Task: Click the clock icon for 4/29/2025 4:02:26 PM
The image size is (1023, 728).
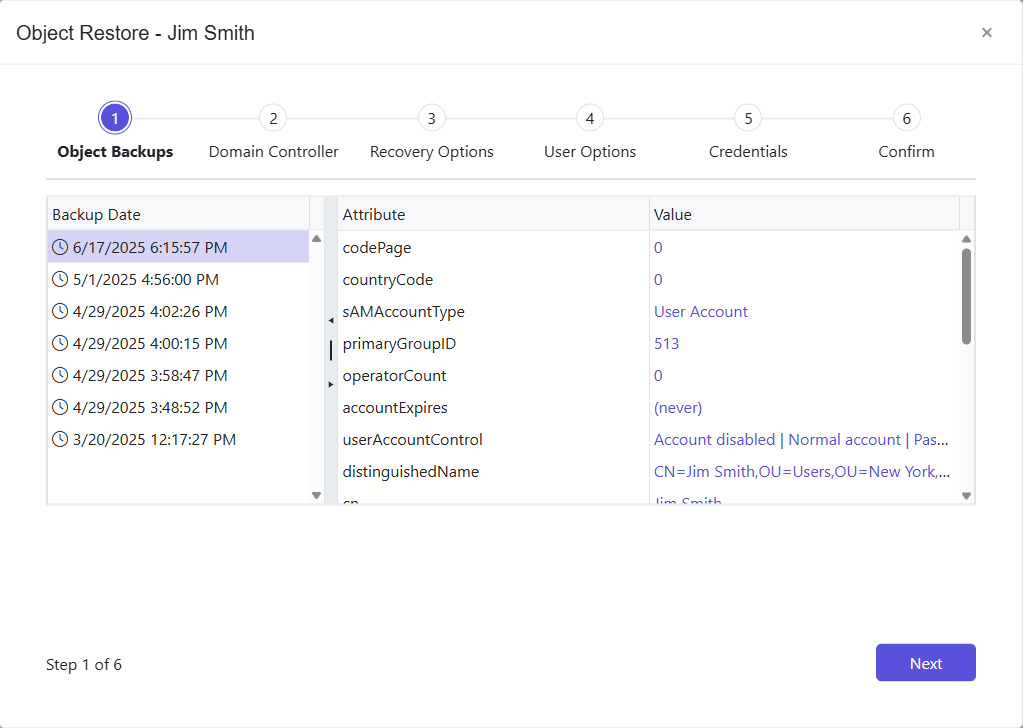Action: click(59, 311)
